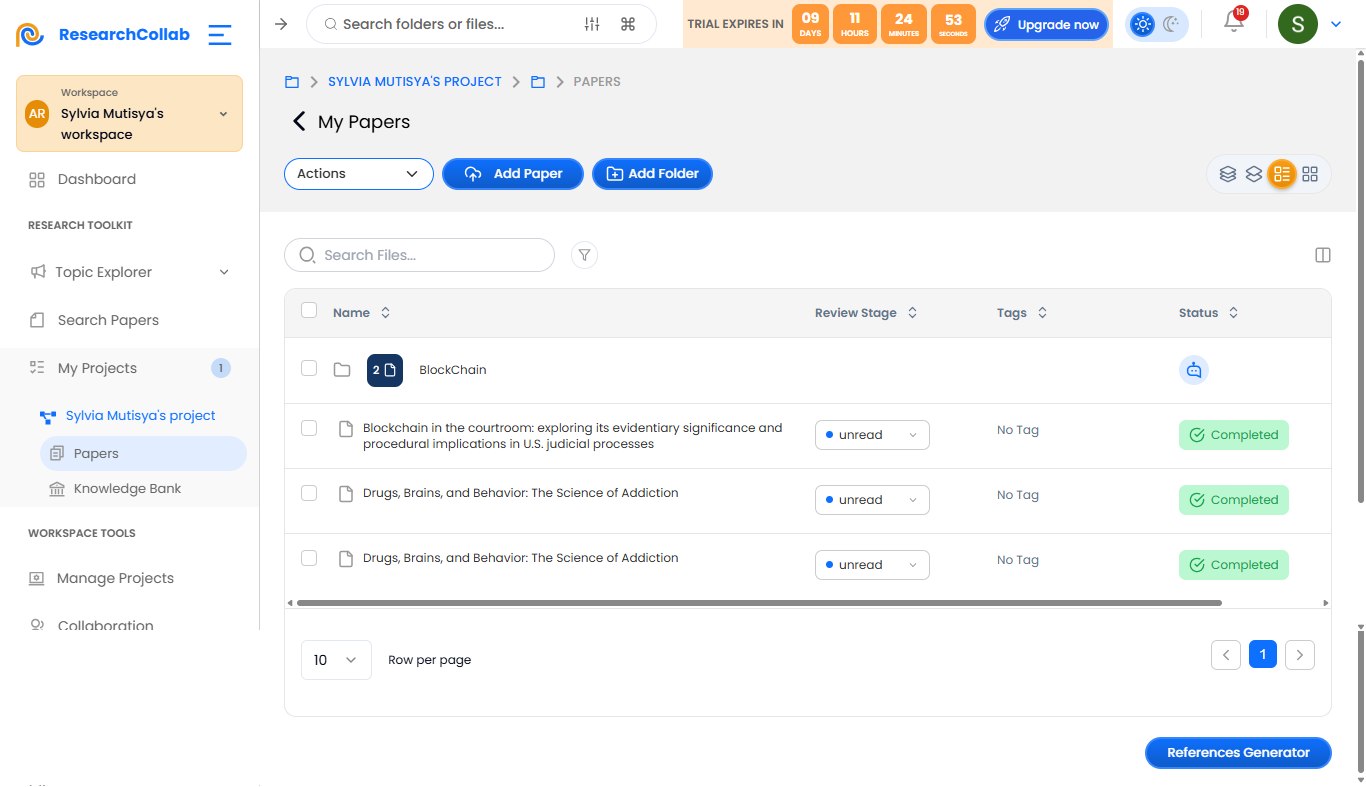1366x787 pixels.
Task: Check the Blockchain in the courtroom paper checkbox
Action: [x=309, y=428]
